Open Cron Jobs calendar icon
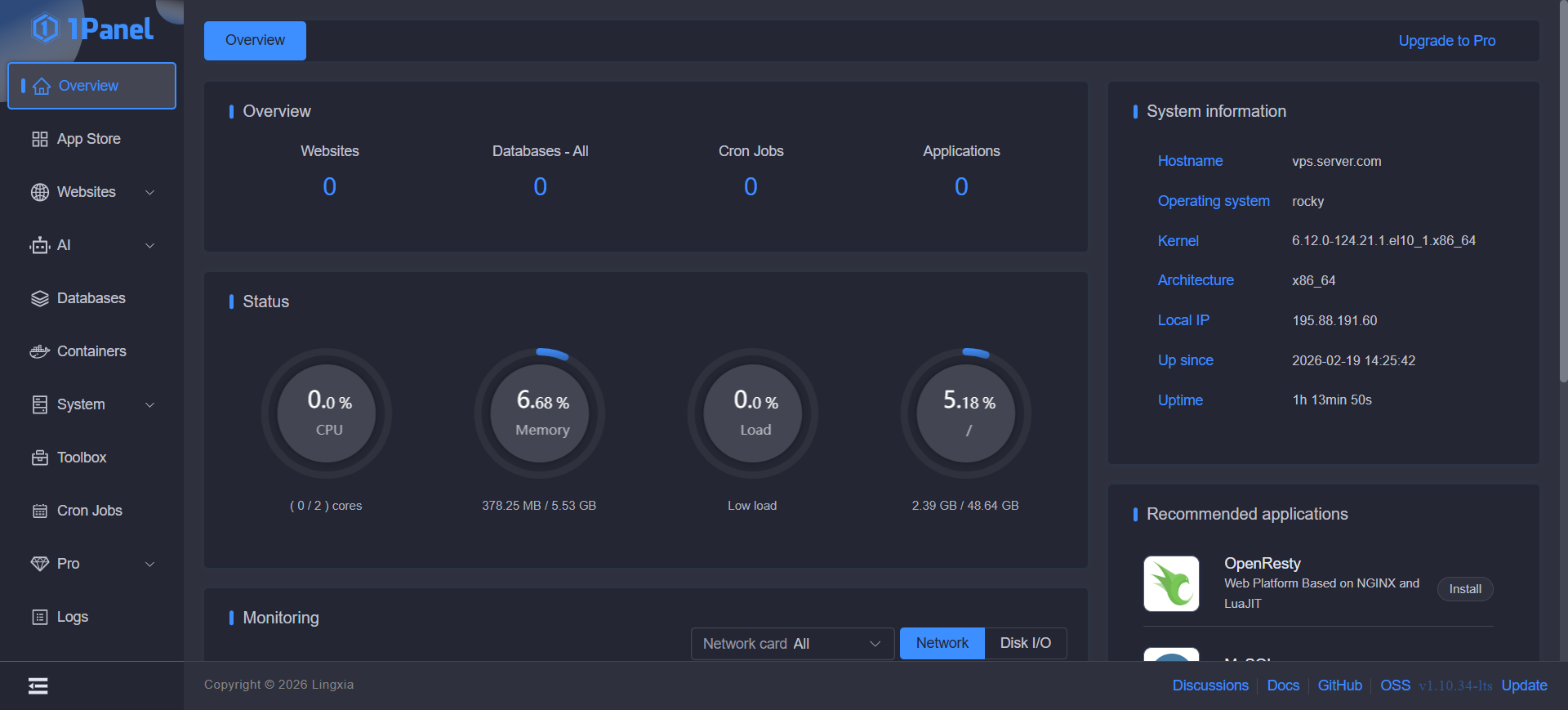This screenshot has width=1568, height=710. [x=39, y=511]
